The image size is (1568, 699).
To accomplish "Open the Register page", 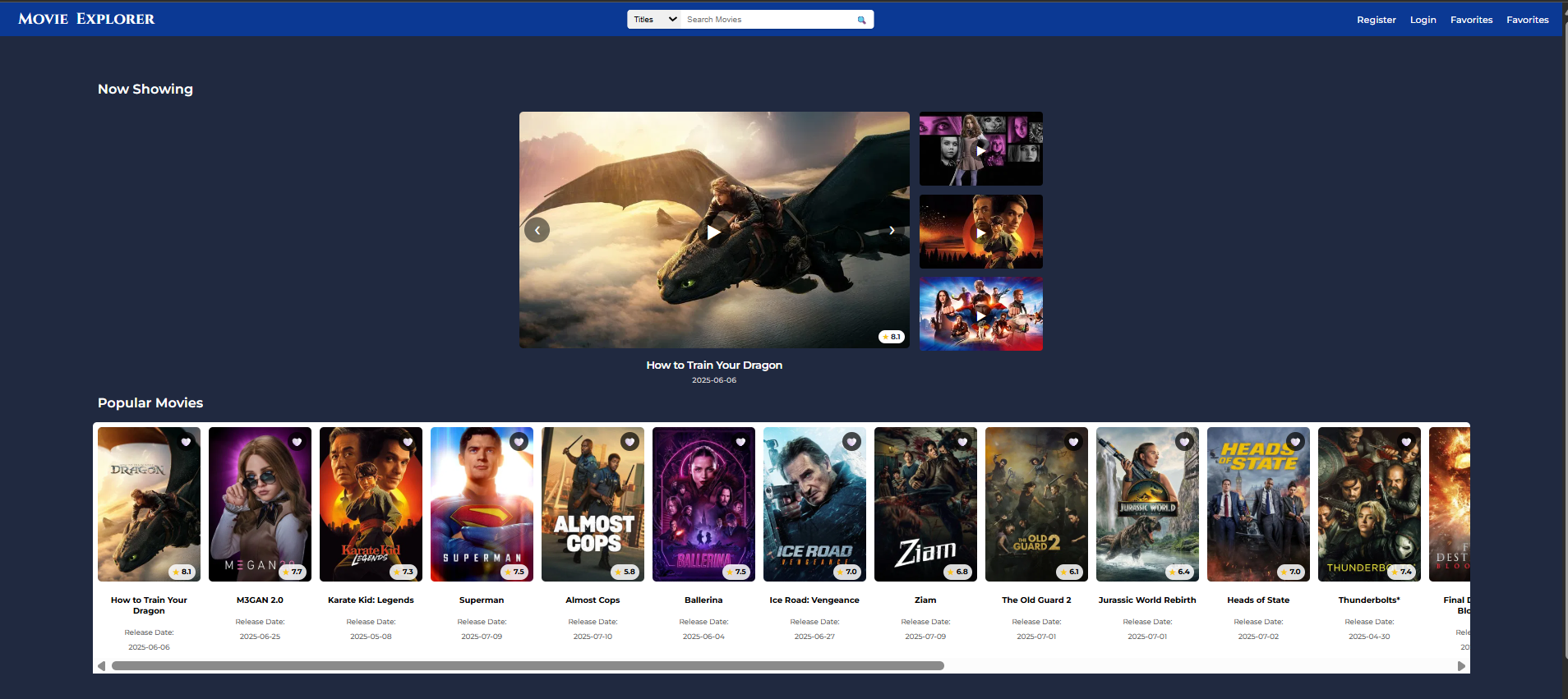I will [x=1376, y=20].
